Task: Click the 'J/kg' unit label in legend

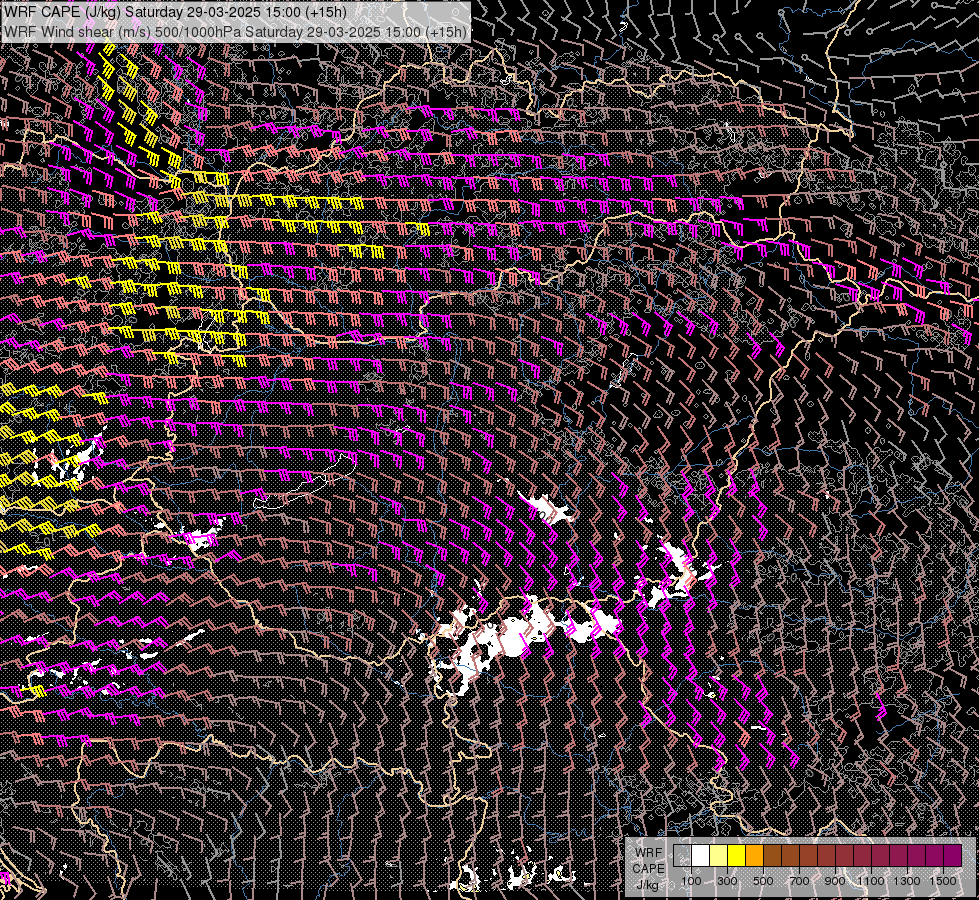Action: point(647,885)
